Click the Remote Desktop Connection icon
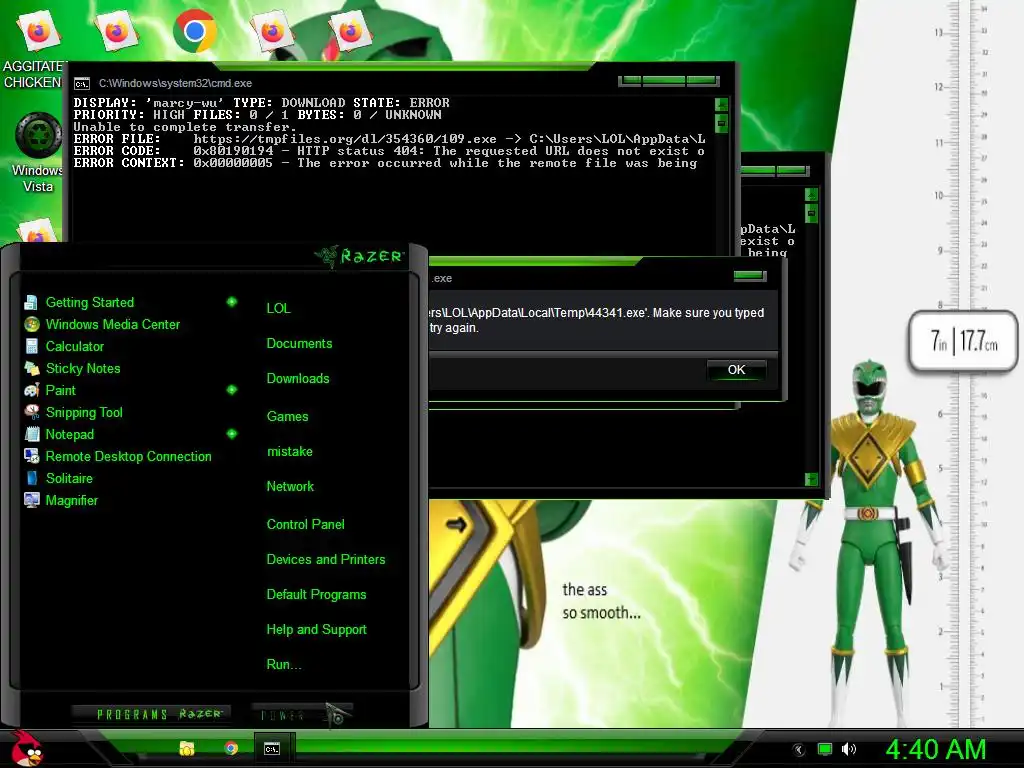Screen dimensions: 1024x768 click(31, 456)
